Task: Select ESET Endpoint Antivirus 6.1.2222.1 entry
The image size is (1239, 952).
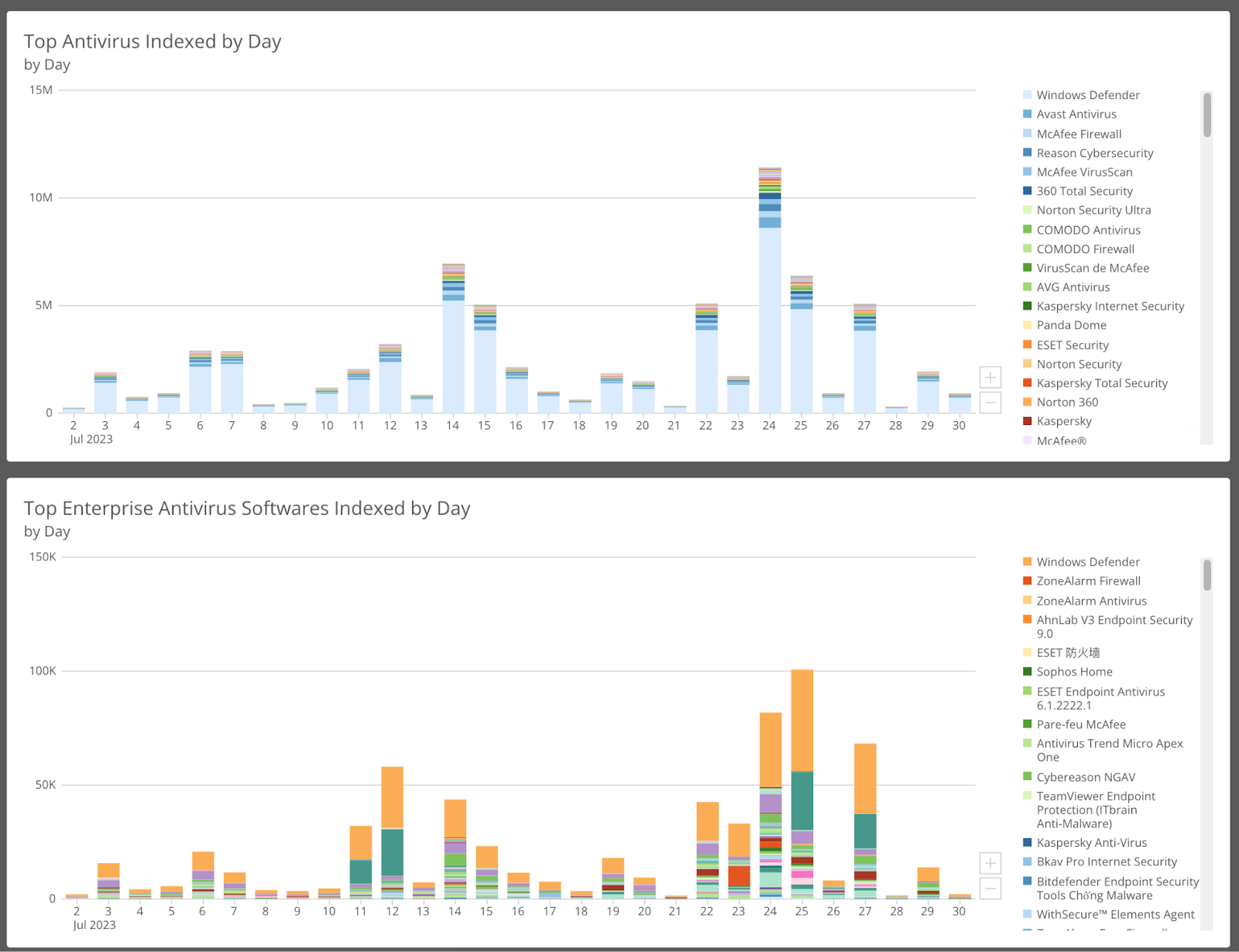Action: pos(1093,698)
